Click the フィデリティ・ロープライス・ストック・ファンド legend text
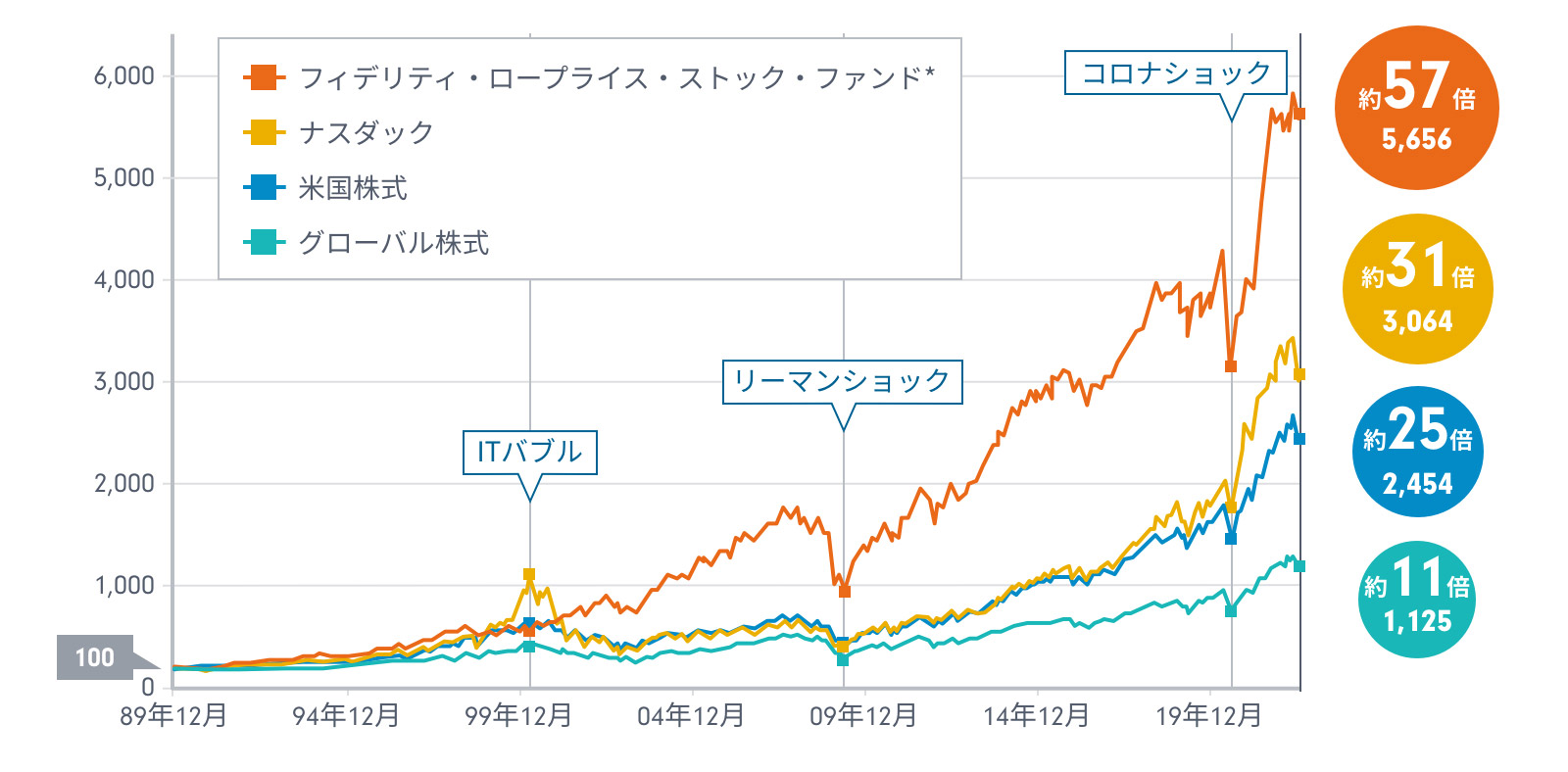The image size is (1568, 772). (616, 77)
